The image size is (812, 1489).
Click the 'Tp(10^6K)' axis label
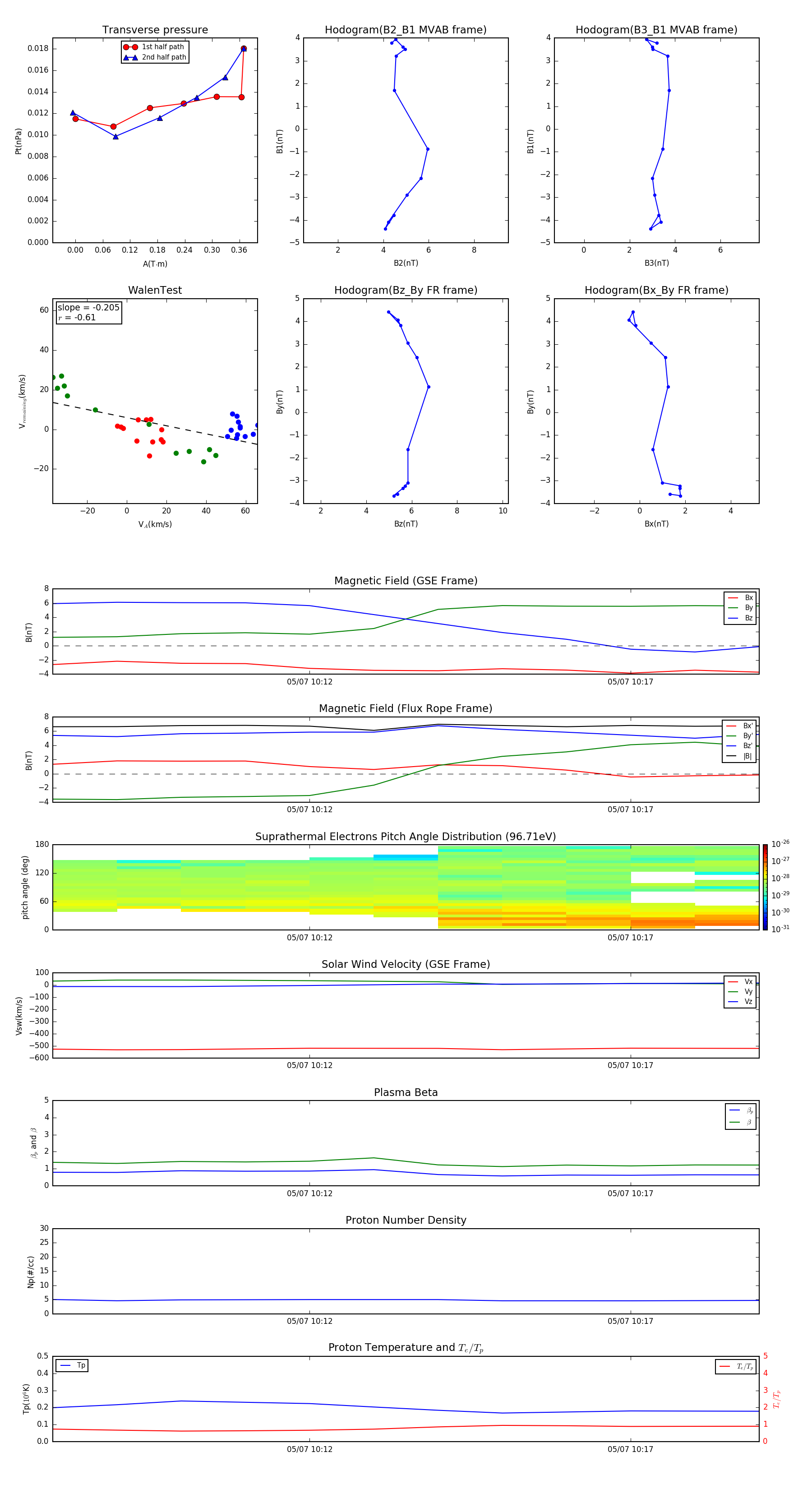26,1399
